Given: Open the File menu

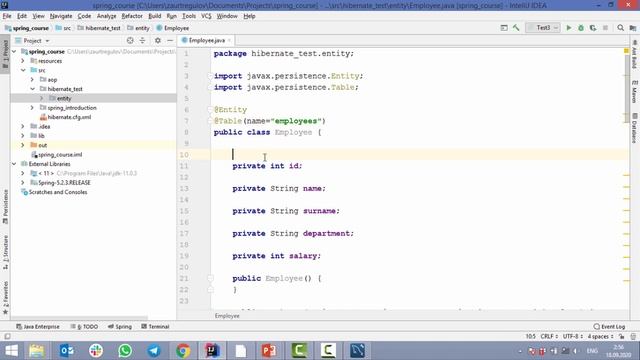Looking at the screenshot, I should point(7,16).
